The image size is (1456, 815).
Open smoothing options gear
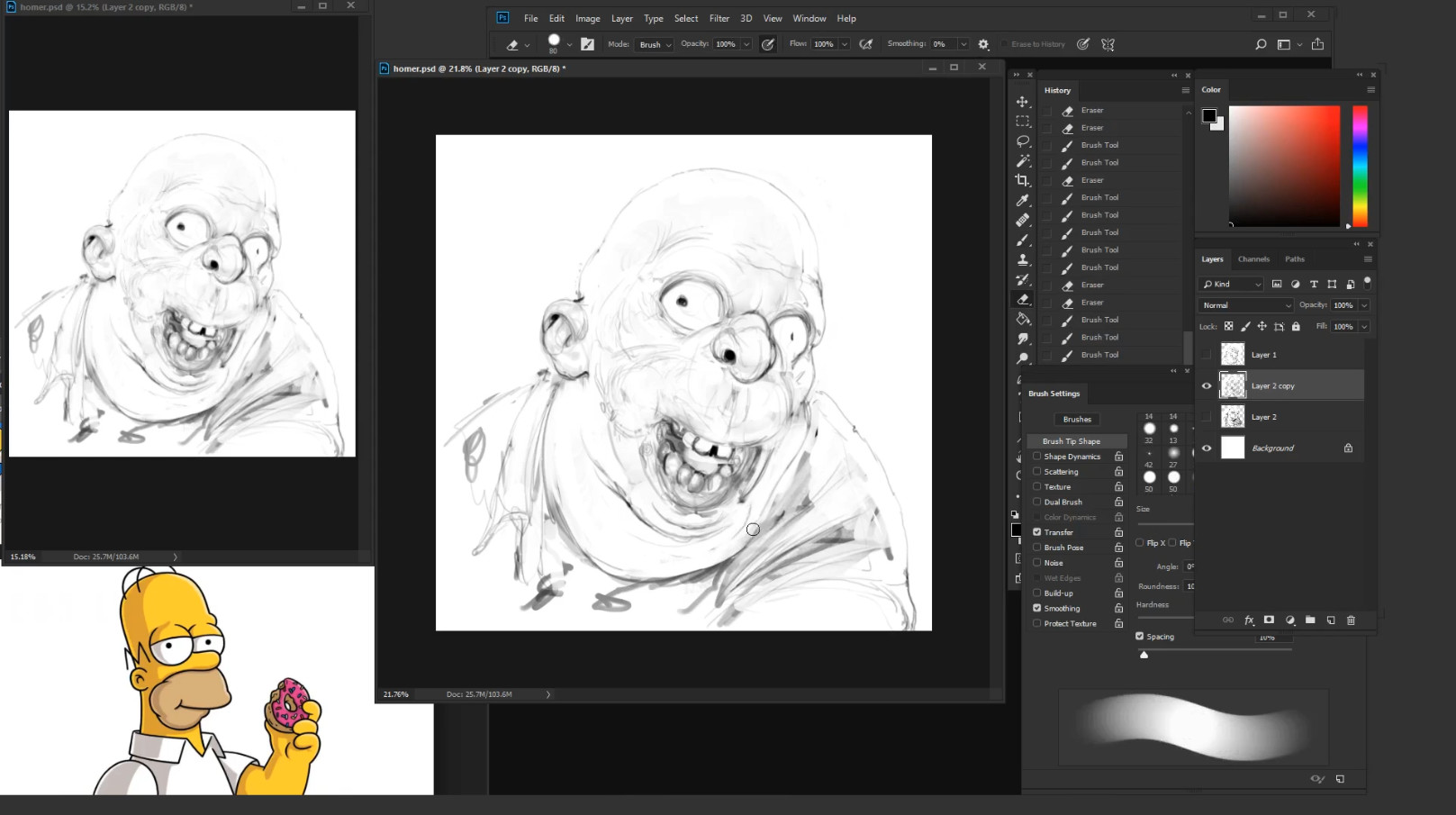(983, 44)
